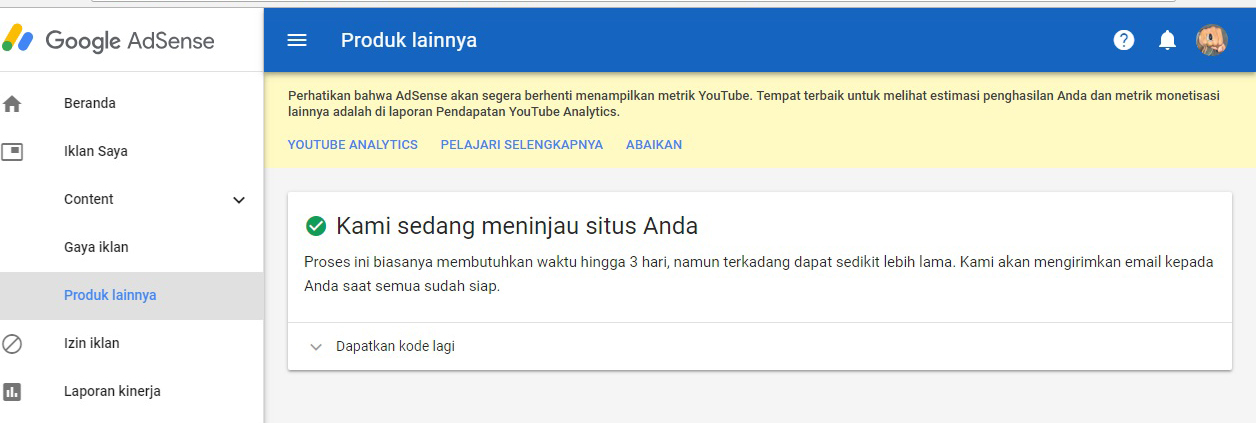
Task: Open the account profile avatar
Action: pyautogui.click(x=1212, y=40)
